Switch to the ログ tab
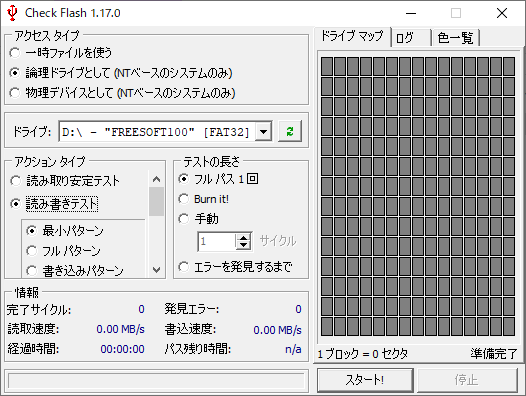Viewport: 526px width, 396px height. coord(411,38)
